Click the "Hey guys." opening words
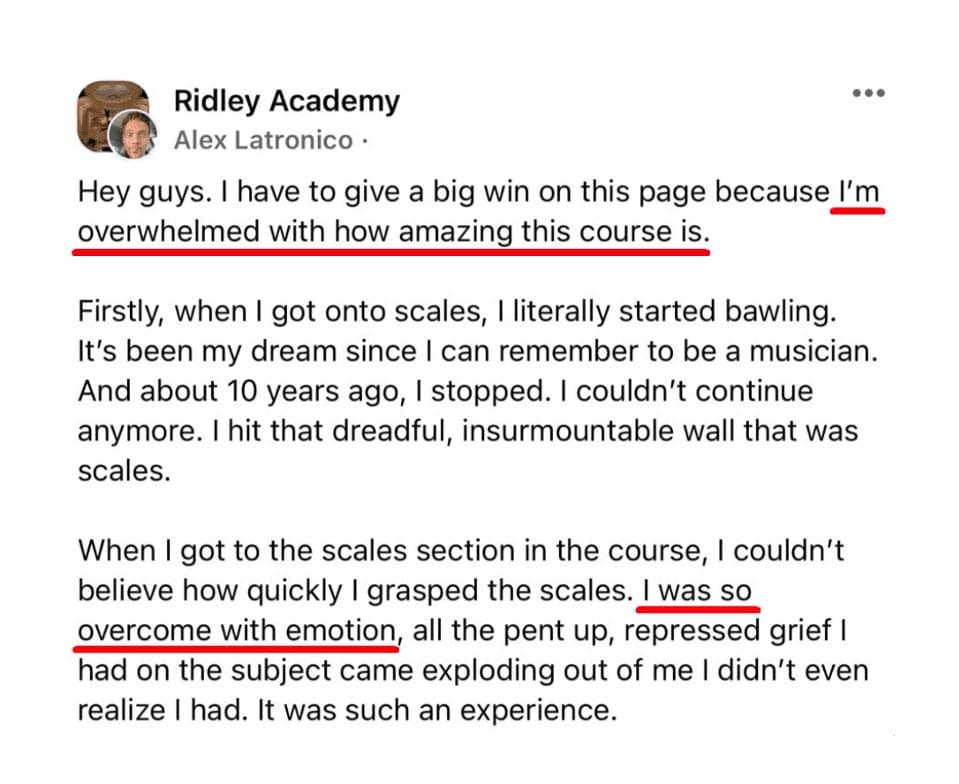The image size is (959, 784). click(x=126, y=191)
